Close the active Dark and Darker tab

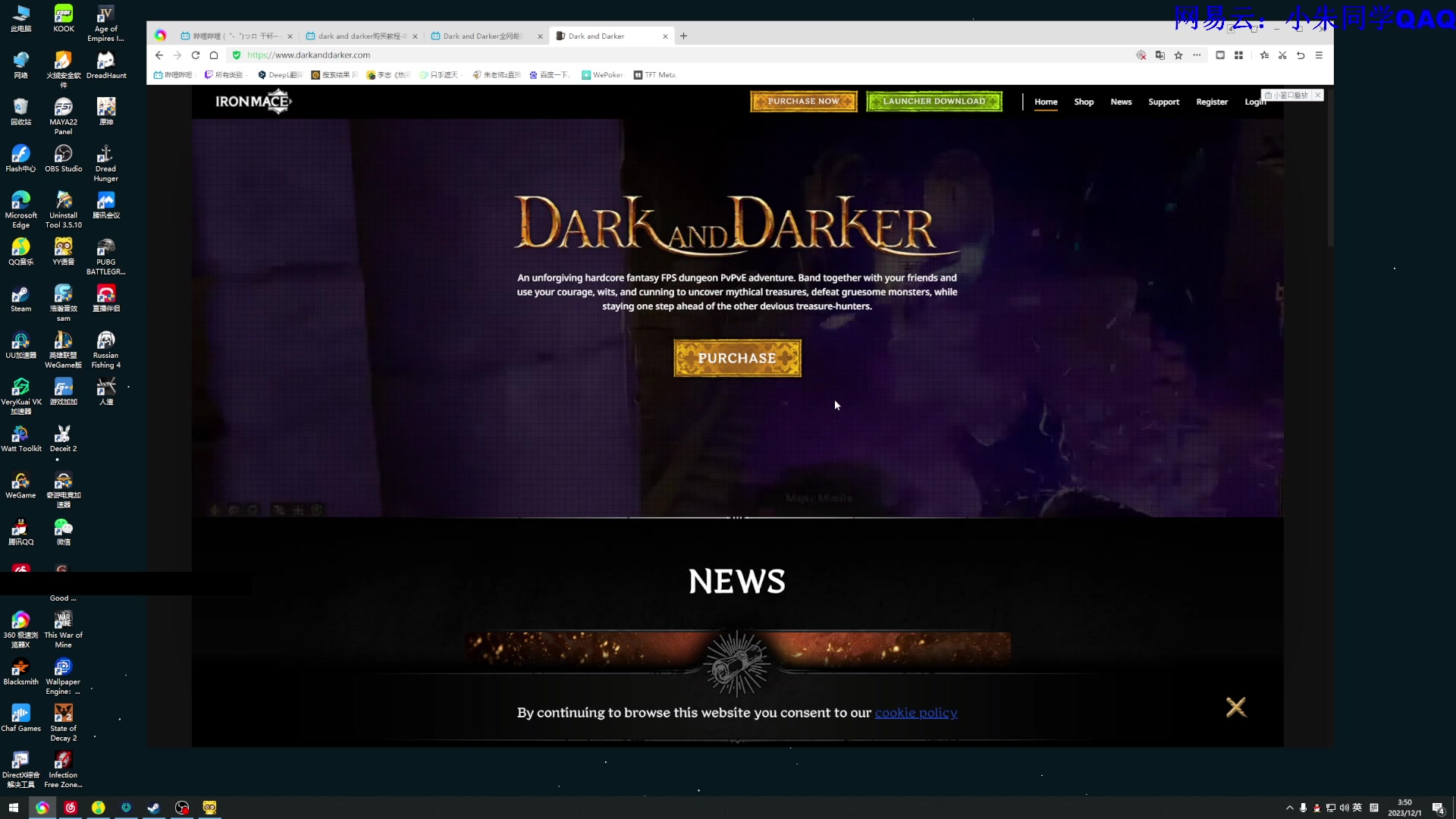[x=665, y=36]
